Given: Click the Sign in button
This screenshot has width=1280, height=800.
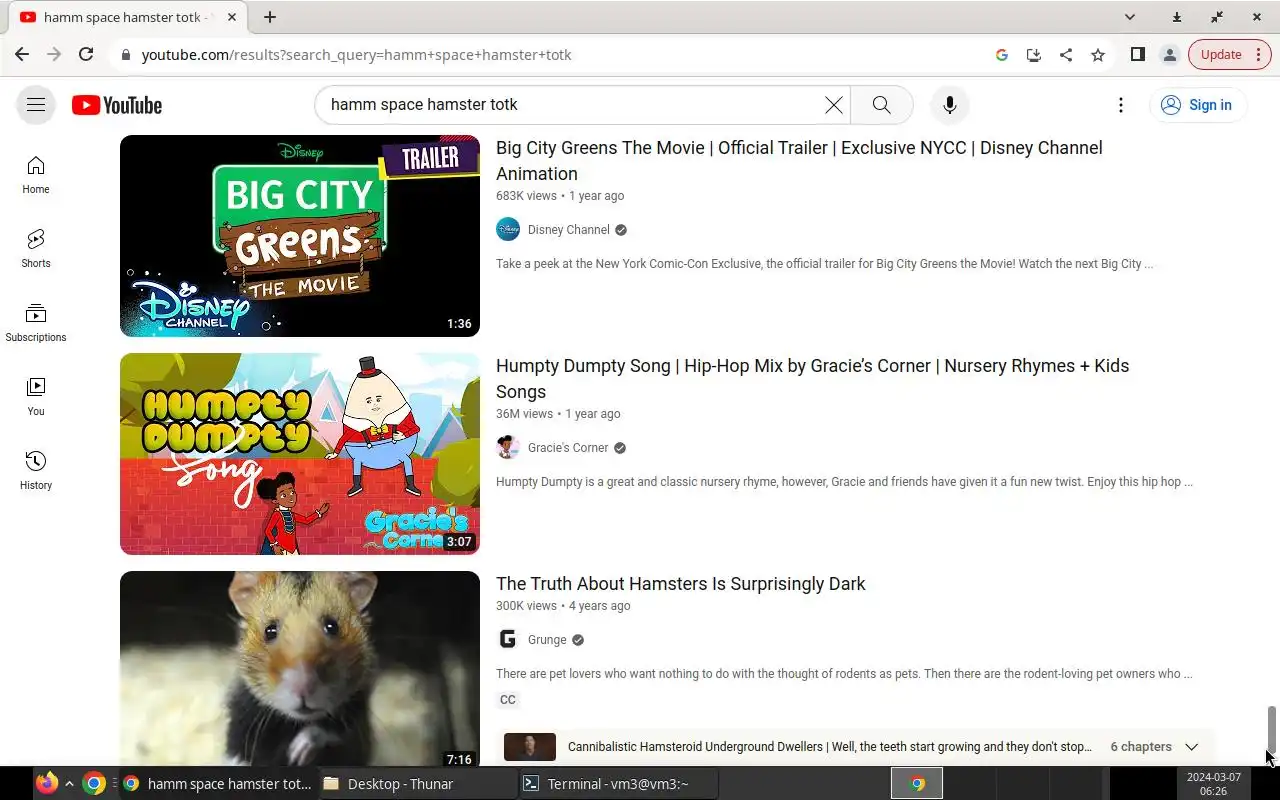Looking at the screenshot, I should 1197,105.
